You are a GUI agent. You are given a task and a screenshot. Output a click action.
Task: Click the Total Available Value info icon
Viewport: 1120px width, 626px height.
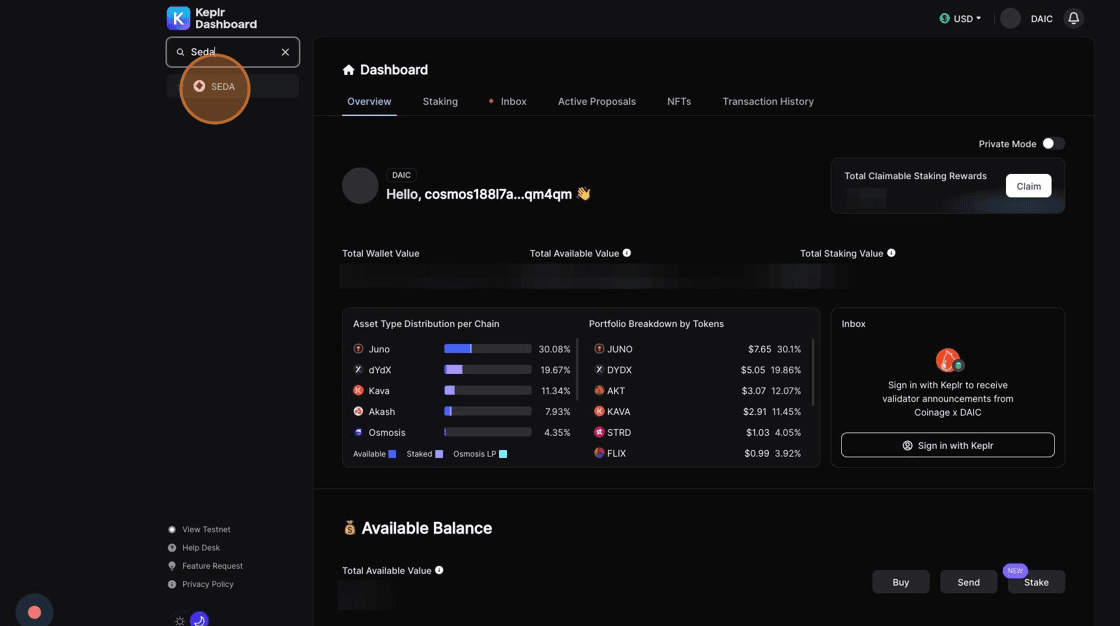[x=627, y=253]
